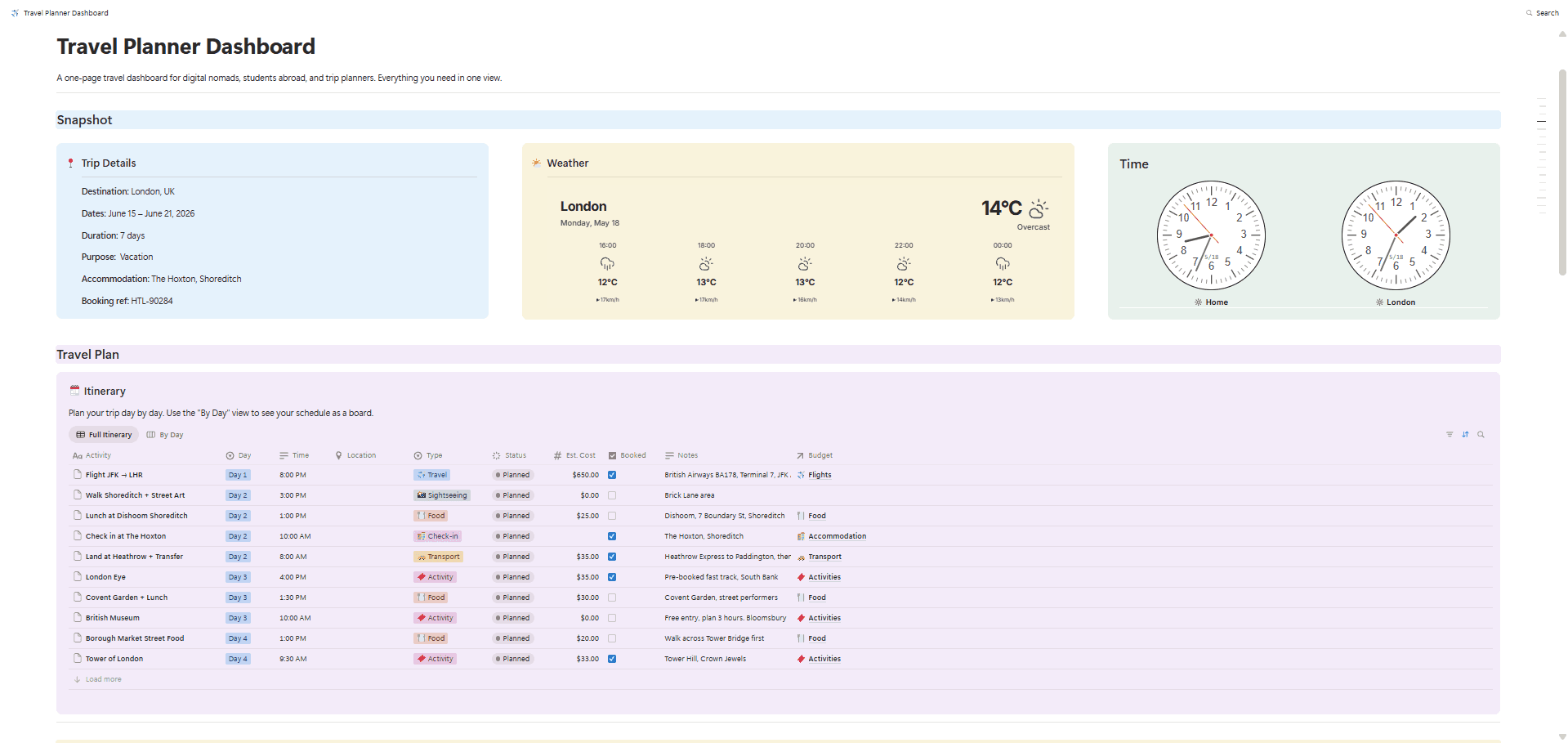This screenshot has height=743, width=1568.
Task: Check Booked for Covent Garden + Lunch
Action: 612,598
